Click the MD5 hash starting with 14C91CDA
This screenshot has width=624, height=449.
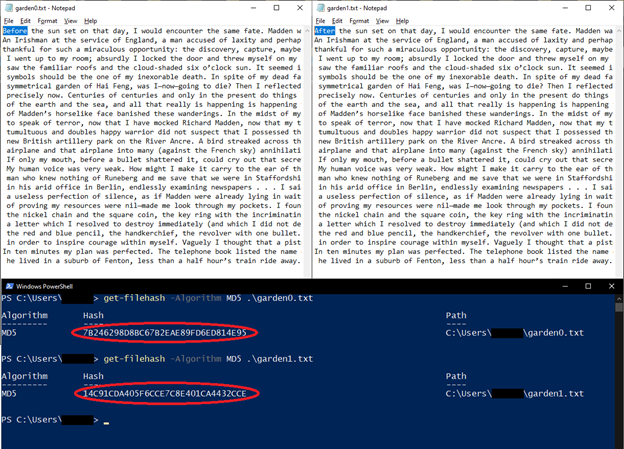tap(164, 394)
